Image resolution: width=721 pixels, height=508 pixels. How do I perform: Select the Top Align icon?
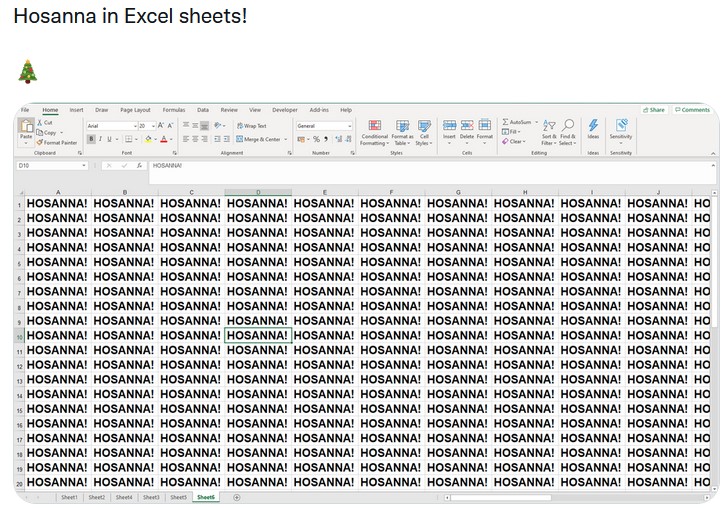(186, 126)
